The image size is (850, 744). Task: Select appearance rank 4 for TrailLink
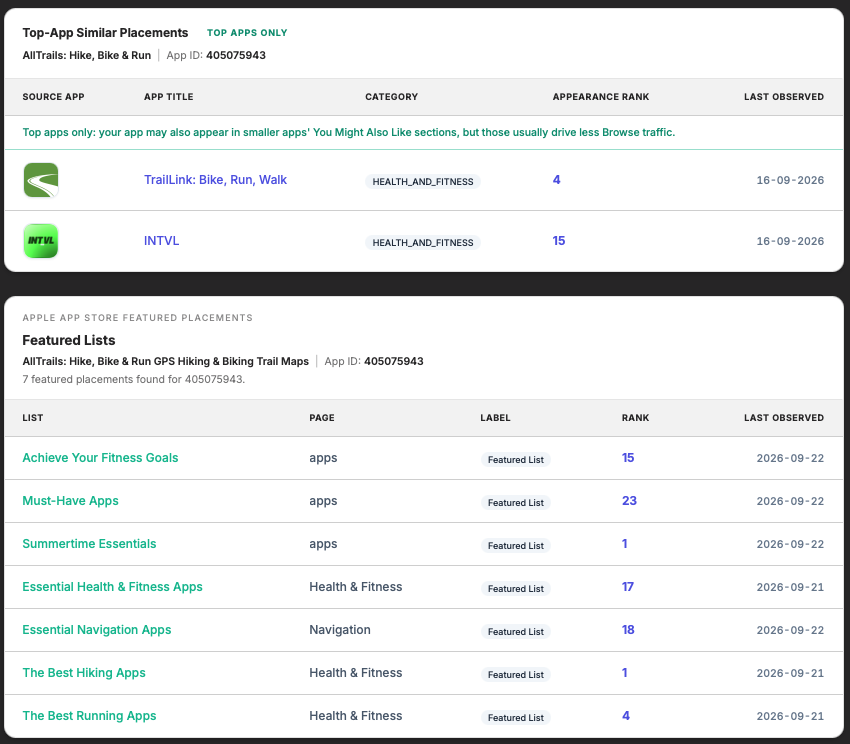pyautogui.click(x=556, y=180)
